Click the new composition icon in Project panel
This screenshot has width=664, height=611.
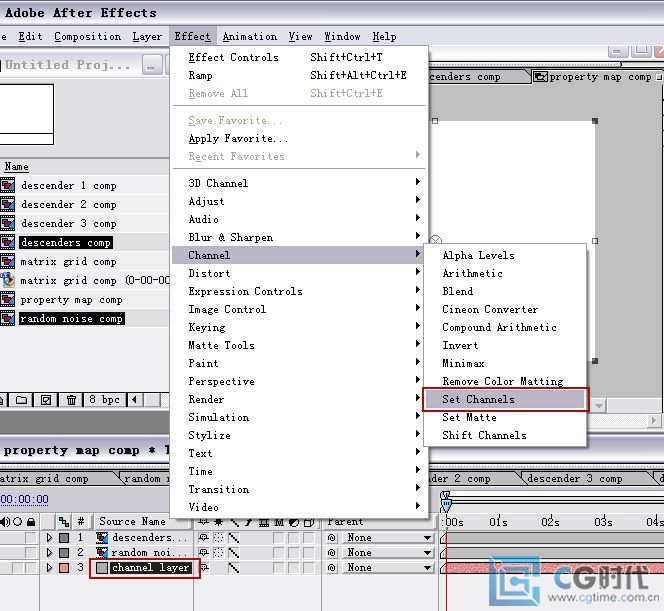(x=46, y=400)
